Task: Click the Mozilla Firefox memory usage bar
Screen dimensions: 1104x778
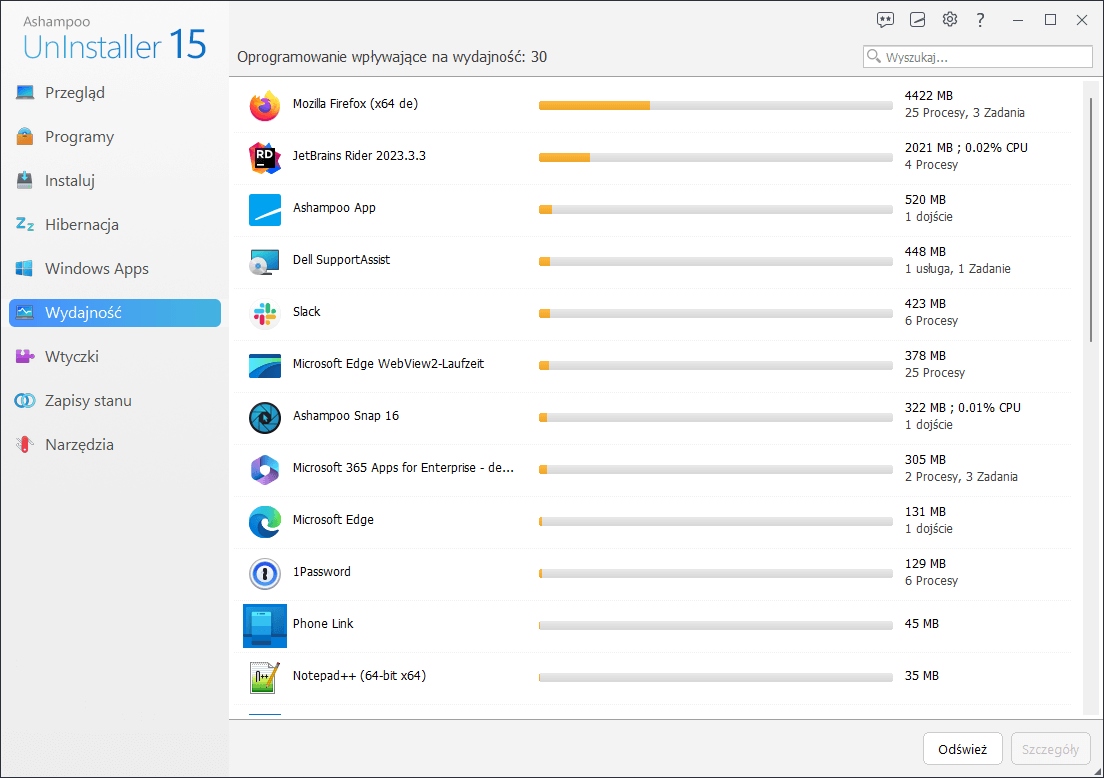Action: [715, 105]
